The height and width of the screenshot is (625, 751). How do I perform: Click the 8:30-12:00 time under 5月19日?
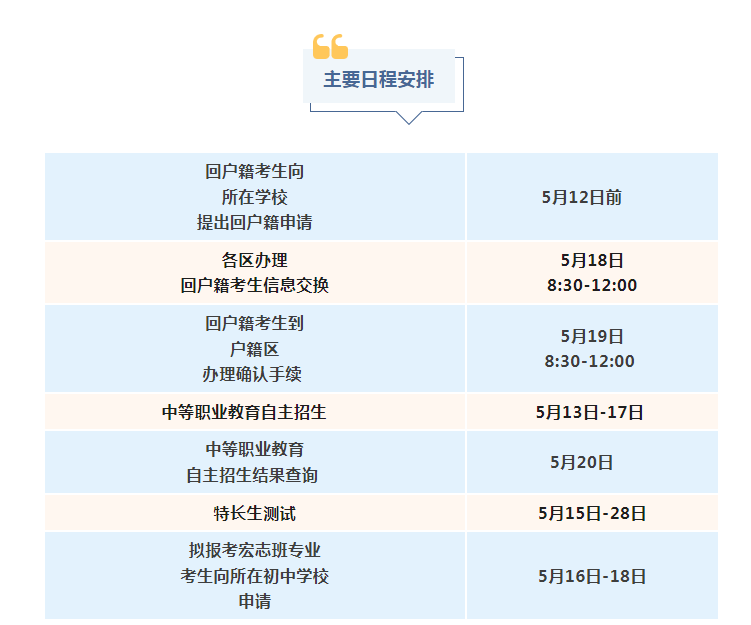pyautogui.click(x=590, y=361)
